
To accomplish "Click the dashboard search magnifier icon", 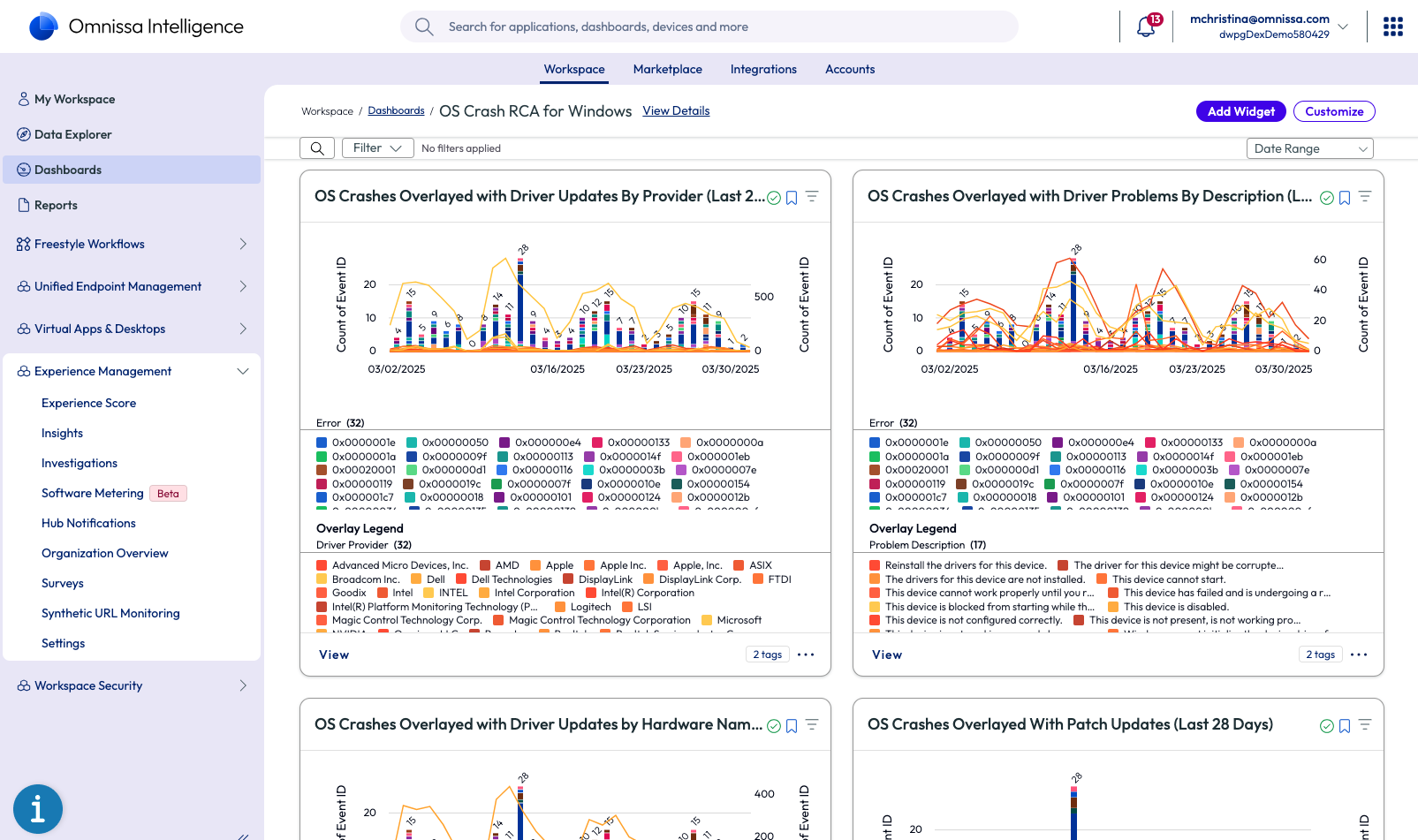I will coord(317,148).
